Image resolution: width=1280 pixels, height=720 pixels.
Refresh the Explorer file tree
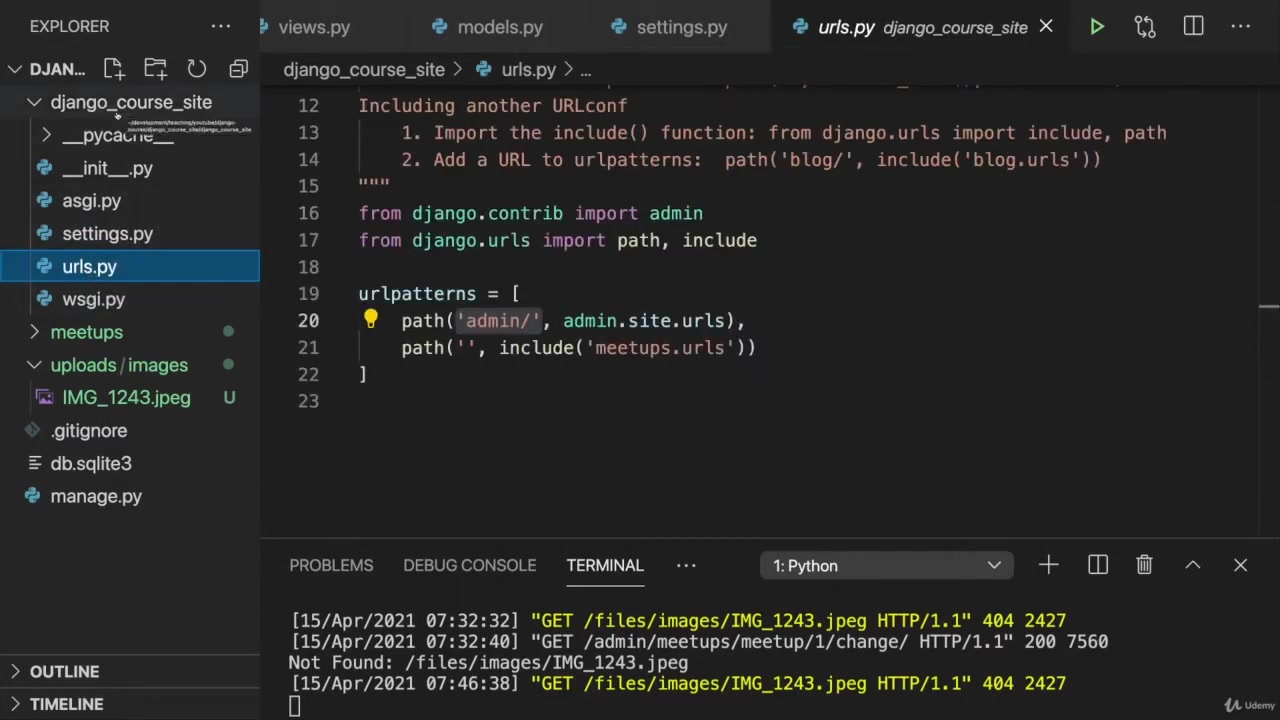point(197,69)
